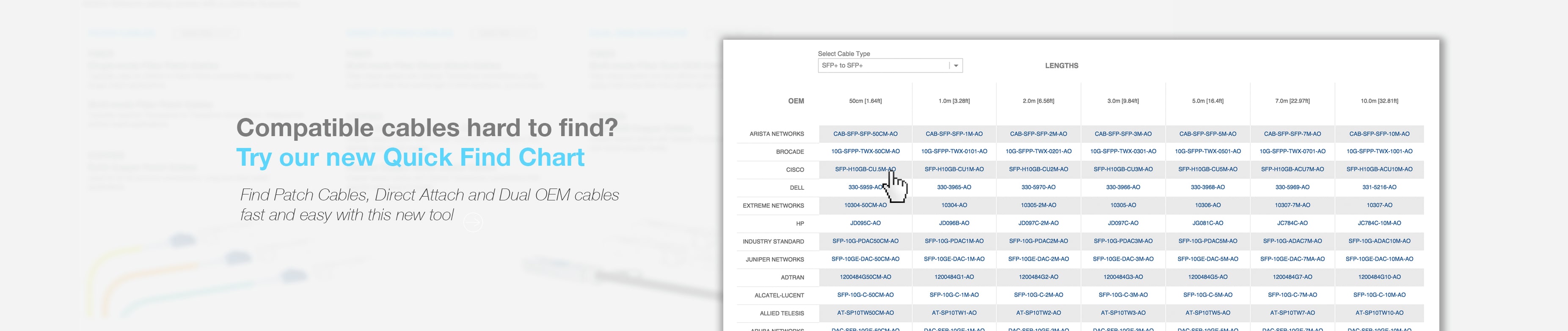Open Alcatel-Lucent SFP-10G-C-3M-AO link
The image size is (1568, 331).
click(1123, 295)
